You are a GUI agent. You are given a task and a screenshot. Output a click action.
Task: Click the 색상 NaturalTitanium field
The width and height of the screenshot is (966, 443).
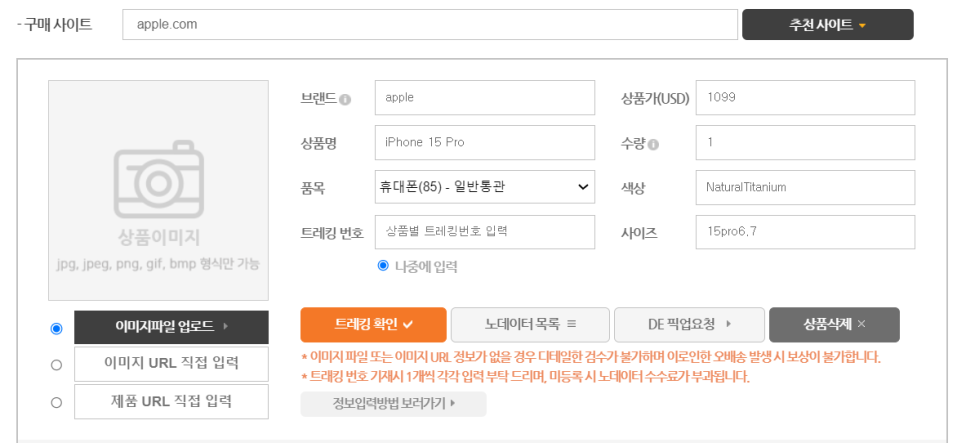click(805, 187)
